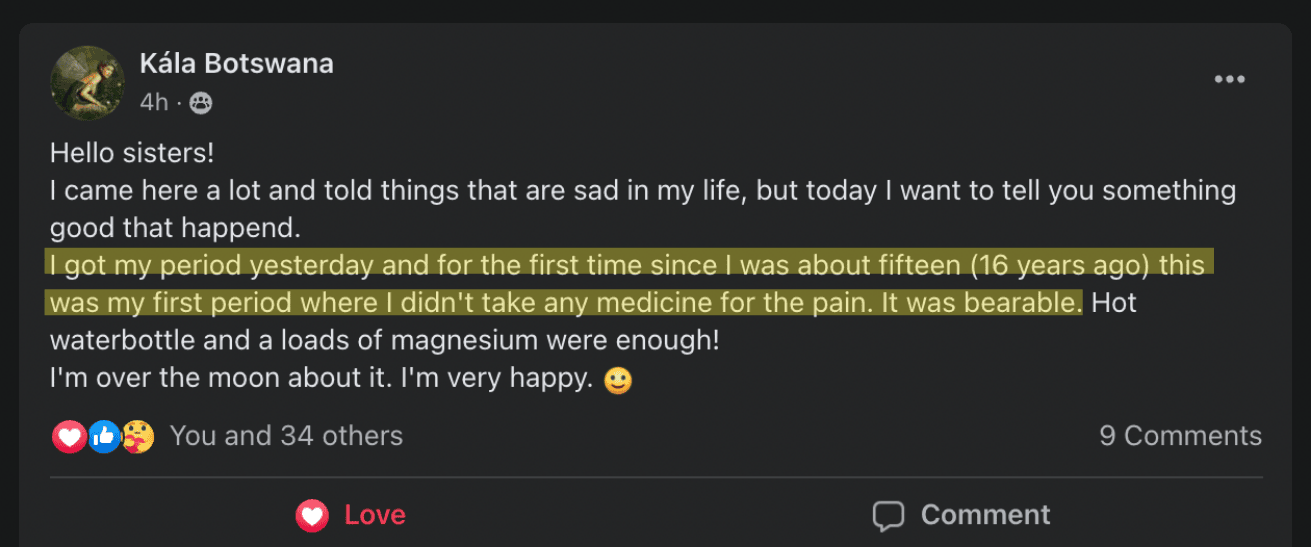The height and width of the screenshot is (548, 1312).
Task: Click the blue thumbs-up reaction icon
Action: pyautogui.click(x=104, y=436)
